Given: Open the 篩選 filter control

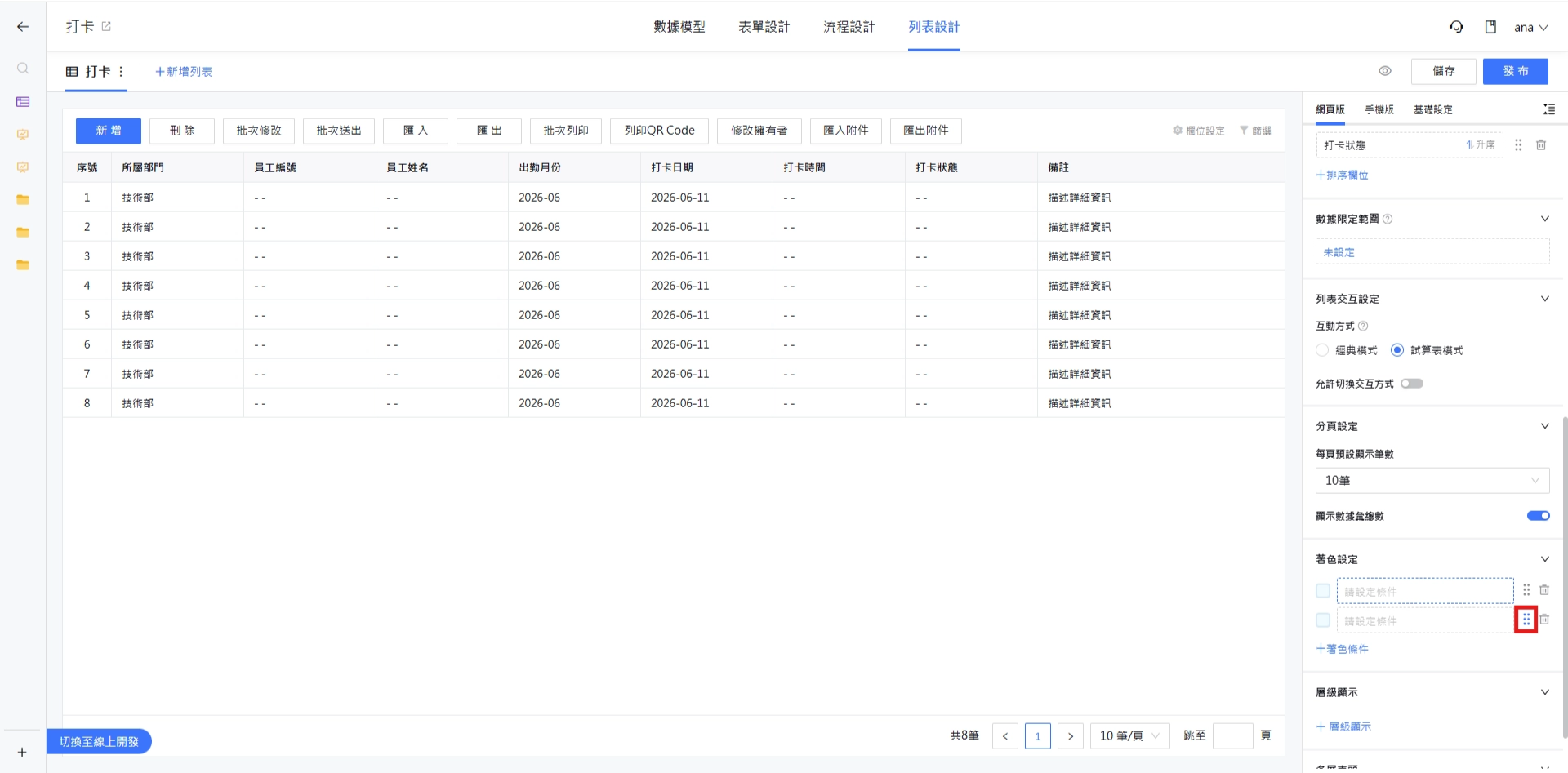Looking at the screenshot, I should coord(1255,131).
